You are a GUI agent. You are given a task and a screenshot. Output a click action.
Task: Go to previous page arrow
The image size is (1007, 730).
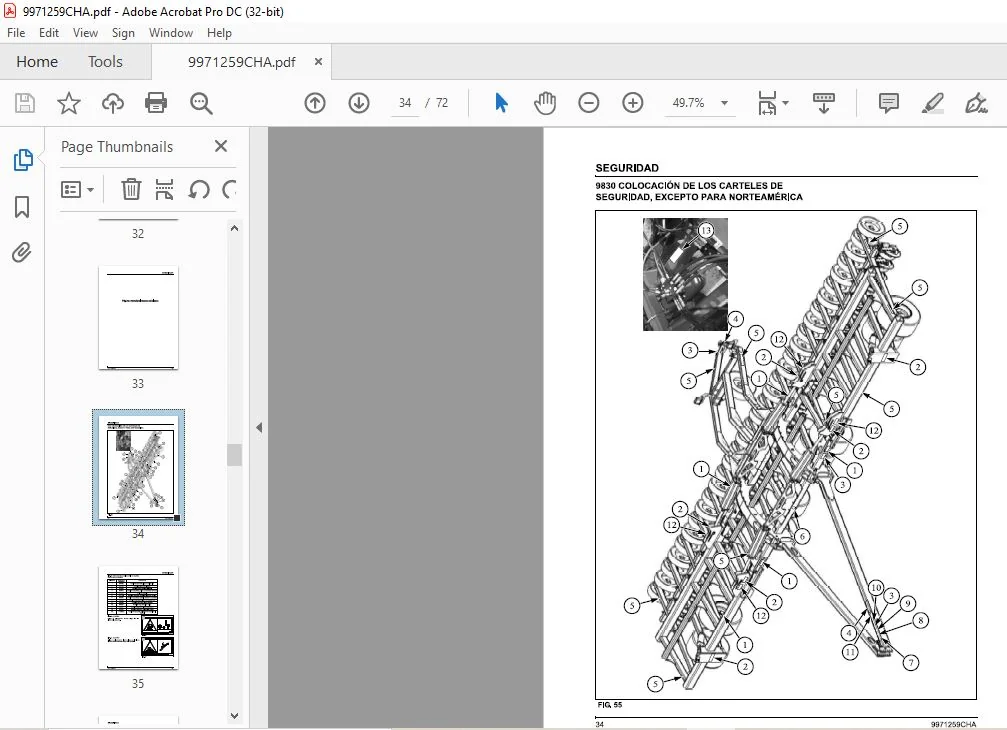click(315, 103)
